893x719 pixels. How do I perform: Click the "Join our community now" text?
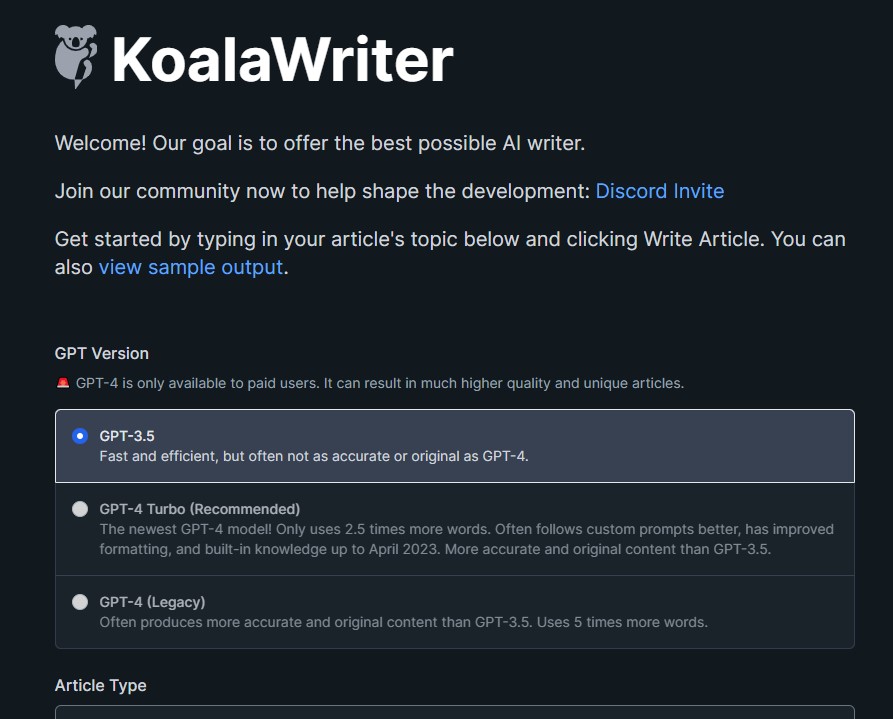[x=322, y=191]
